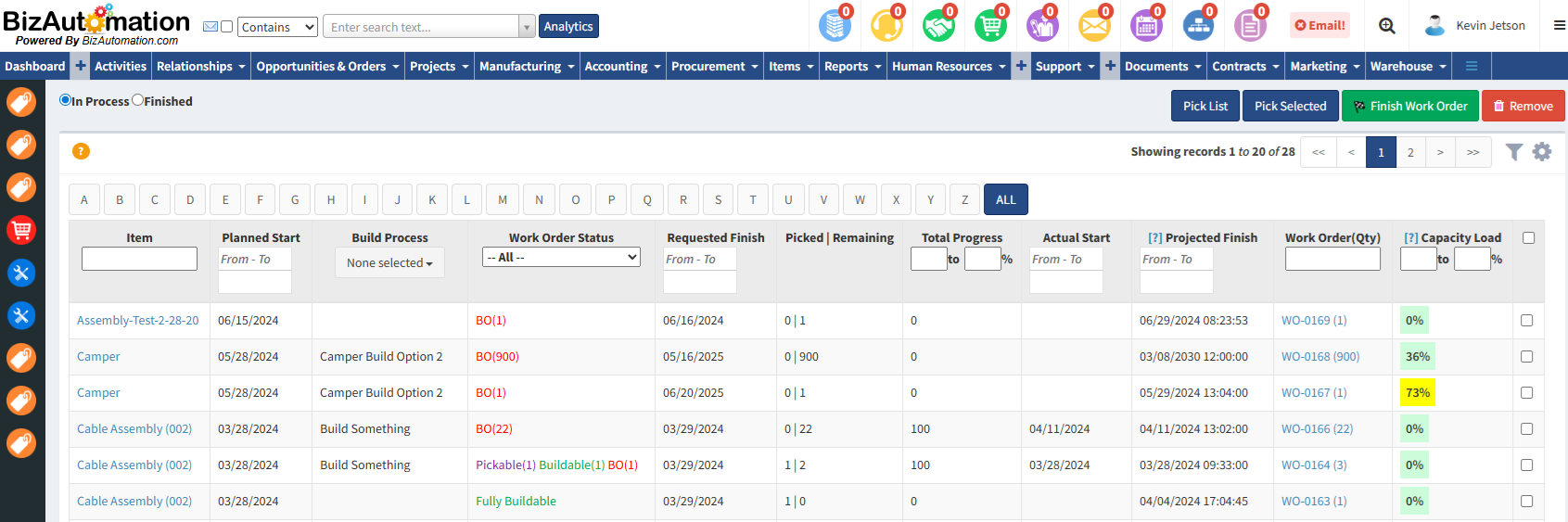Click the Enter search text field
The image size is (1568, 522).
[x=422, y=27]
